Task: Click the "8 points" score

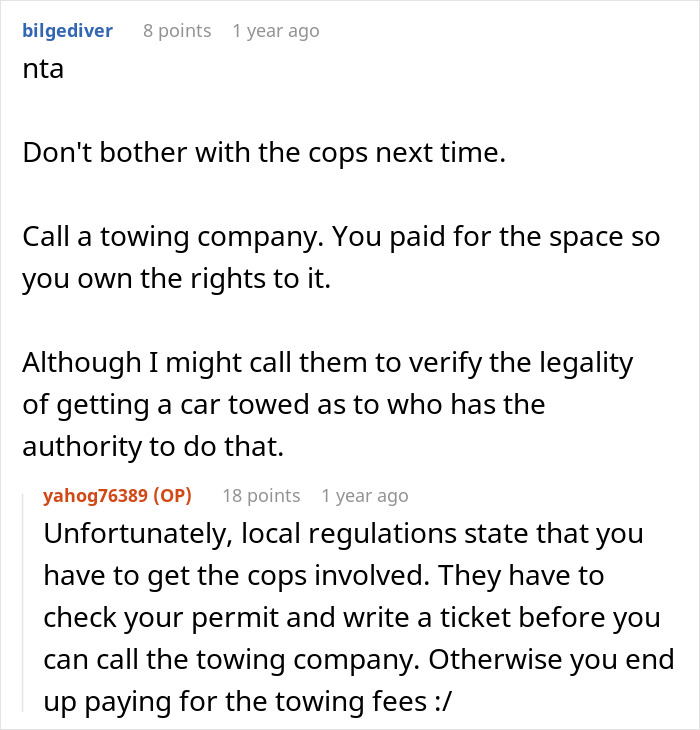Action: click(177, 31)
